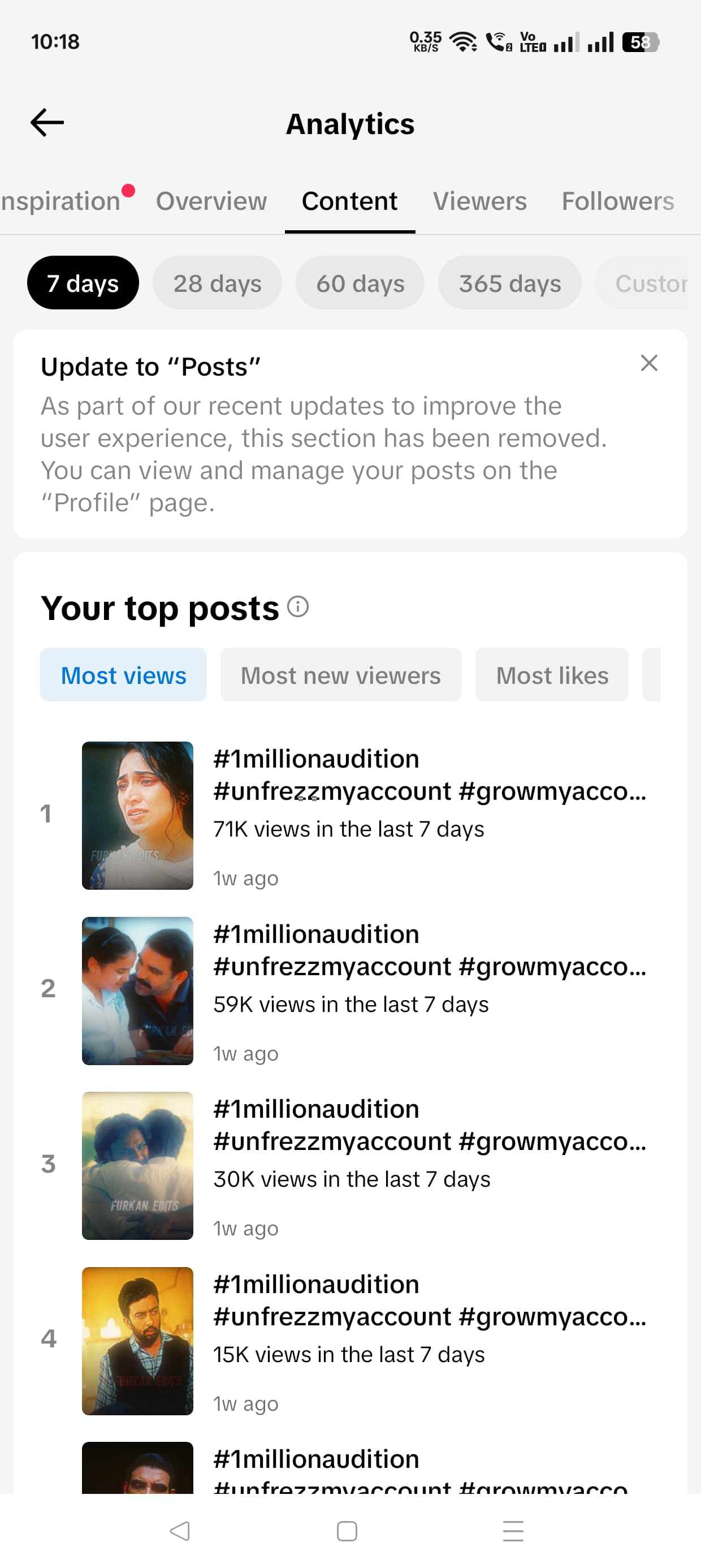Open the Inspiration tab with red dot
The image size is (701, 1568).
tap(61, 201)
